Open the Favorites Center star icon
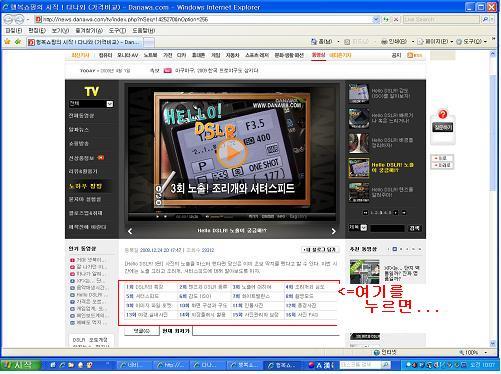 coord(7,42)
